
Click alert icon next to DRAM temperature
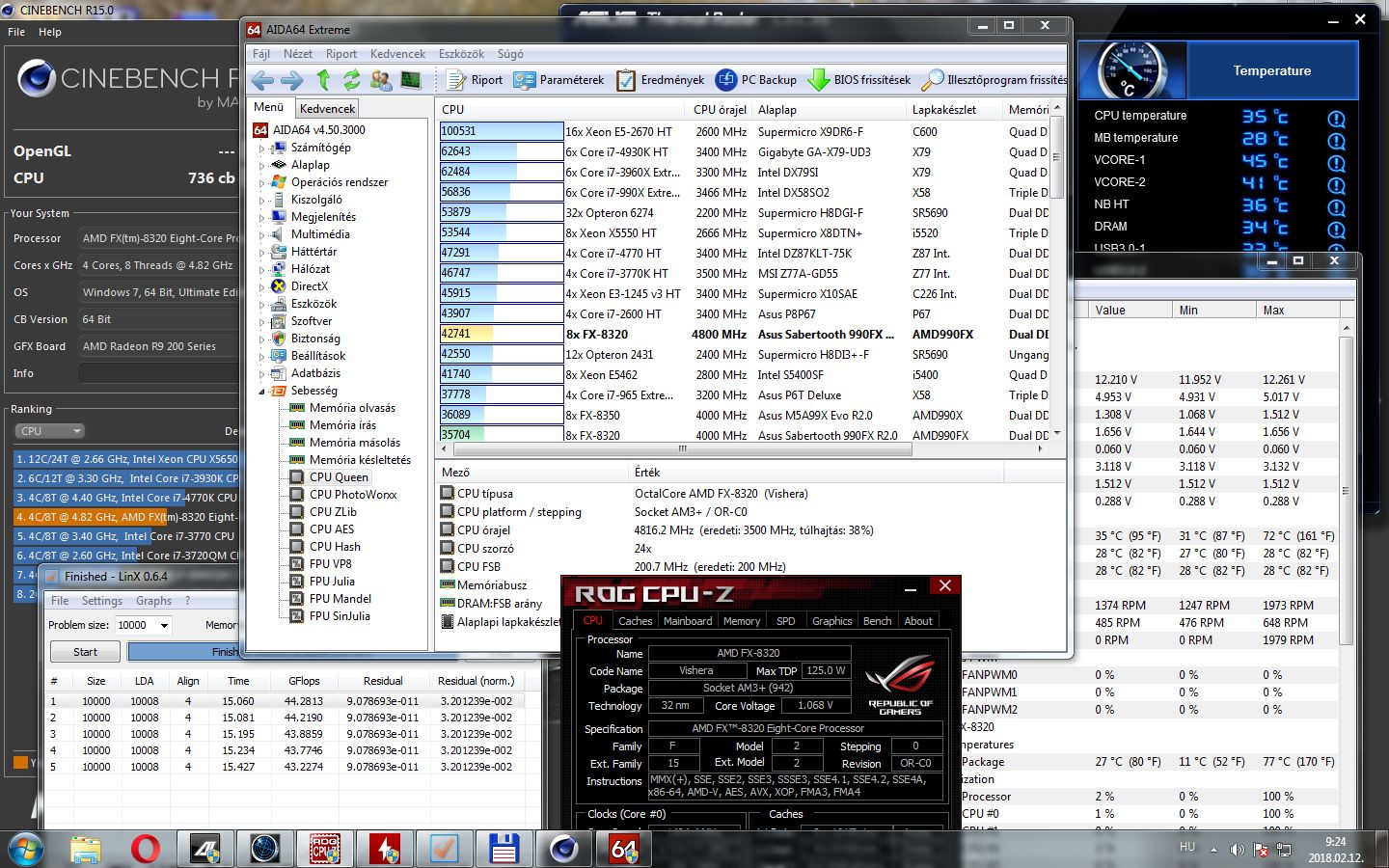[x=1336, y=230]
